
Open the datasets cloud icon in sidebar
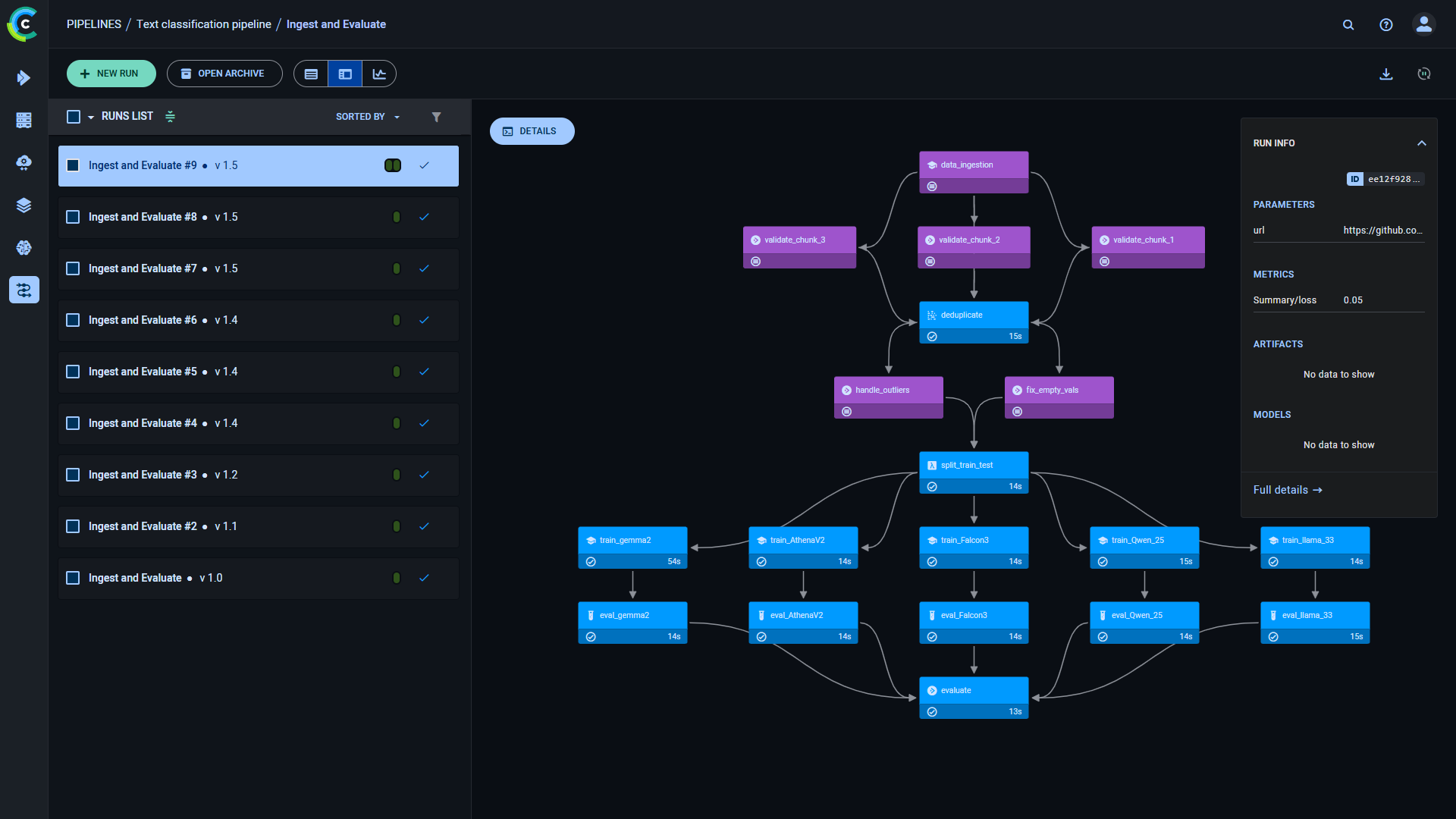pos(24,162)
